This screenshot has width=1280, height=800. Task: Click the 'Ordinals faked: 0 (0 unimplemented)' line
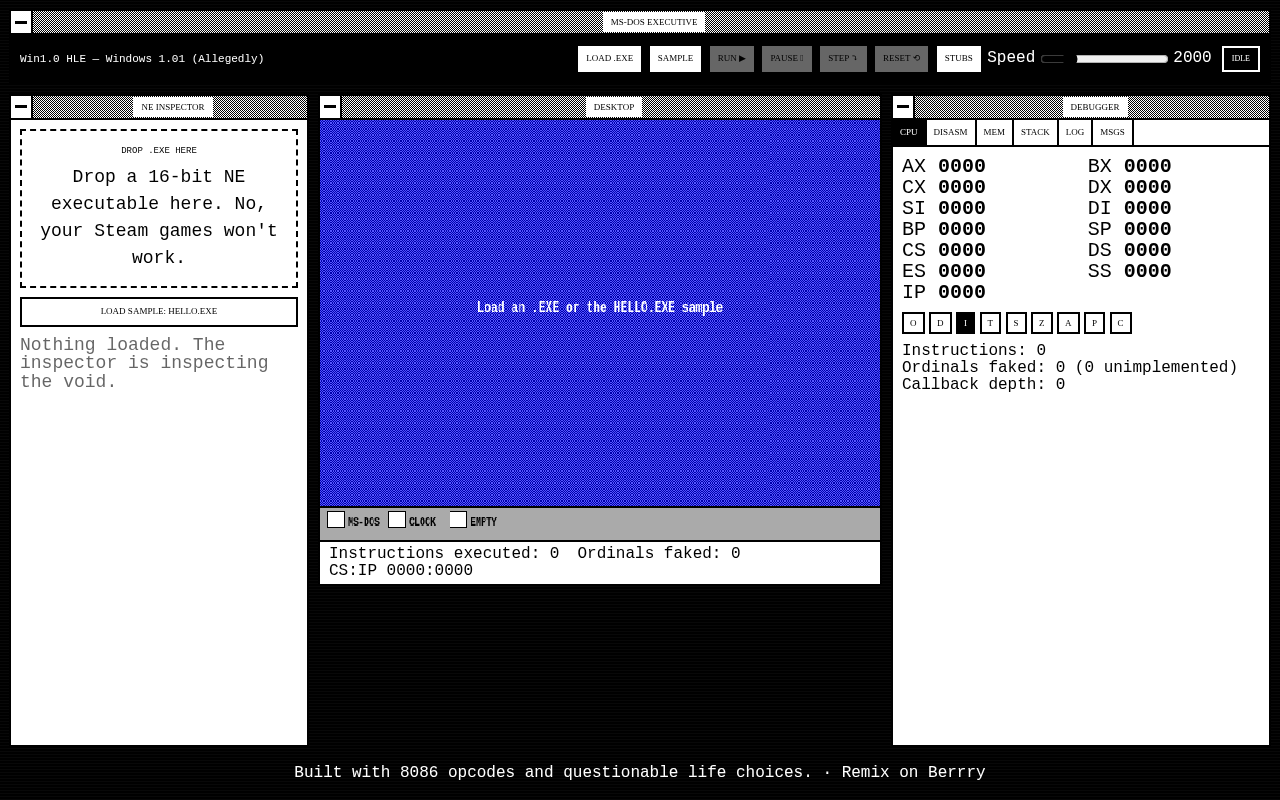pyautogui.click(x=1070, y=368)
